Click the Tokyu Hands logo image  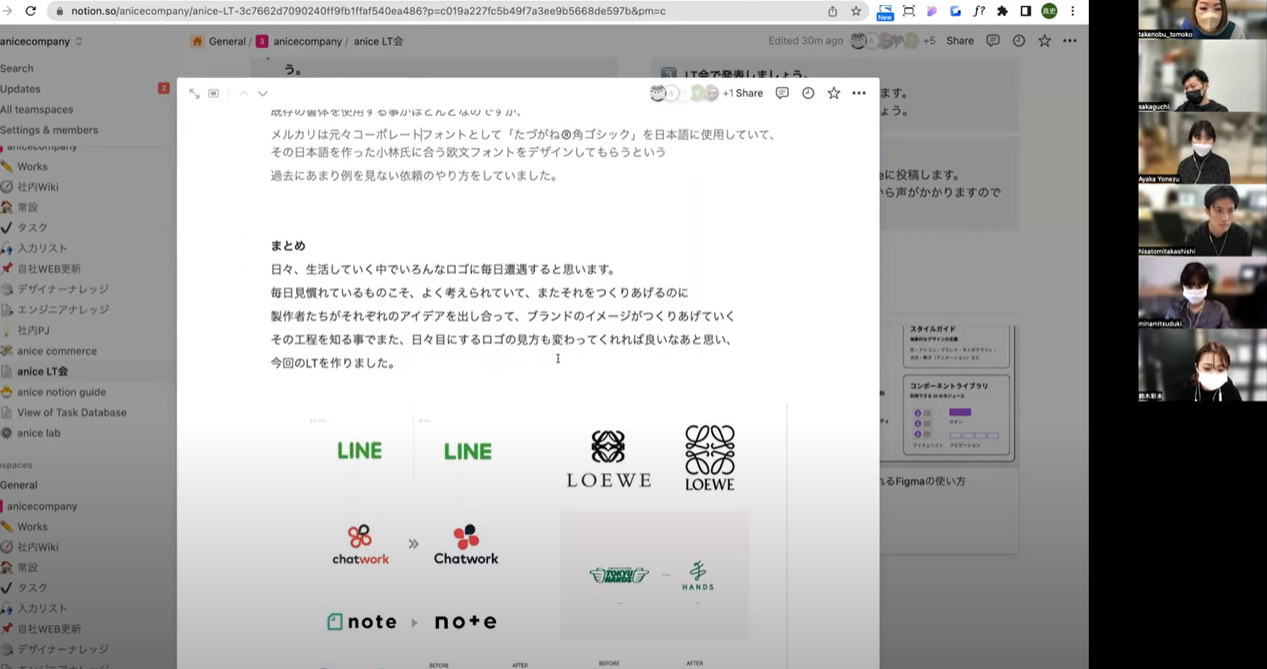pos(618,574)
